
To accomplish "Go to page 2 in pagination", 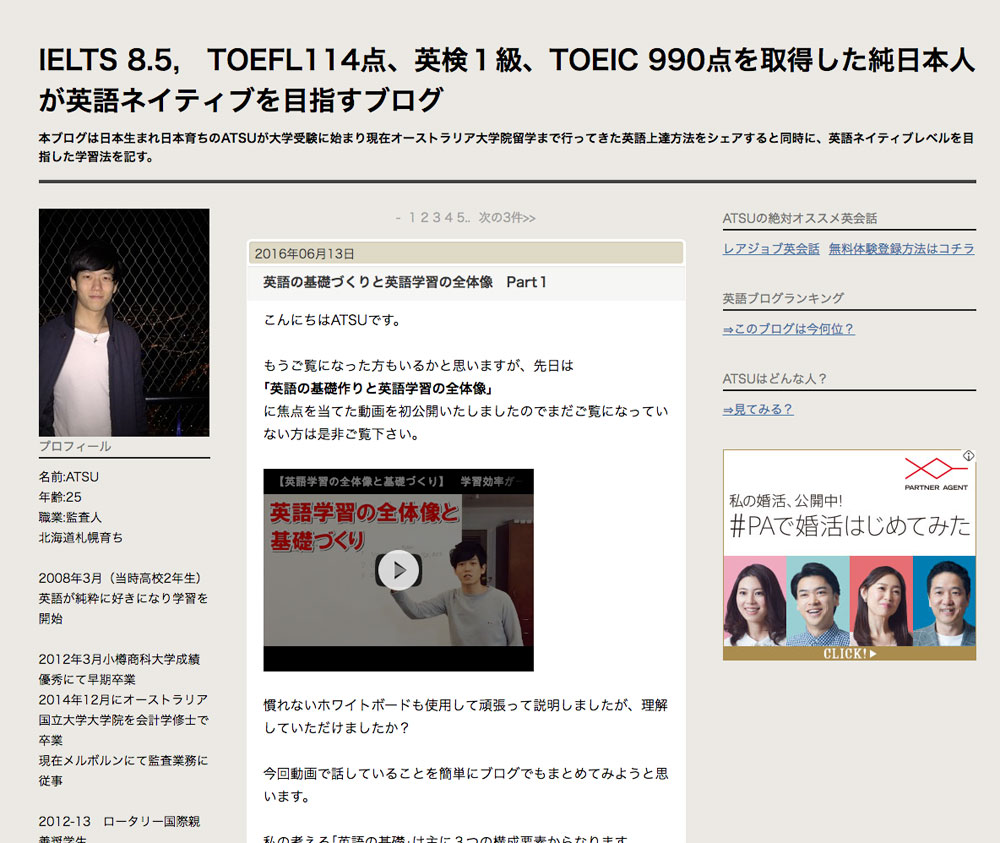I will point(424,218).
